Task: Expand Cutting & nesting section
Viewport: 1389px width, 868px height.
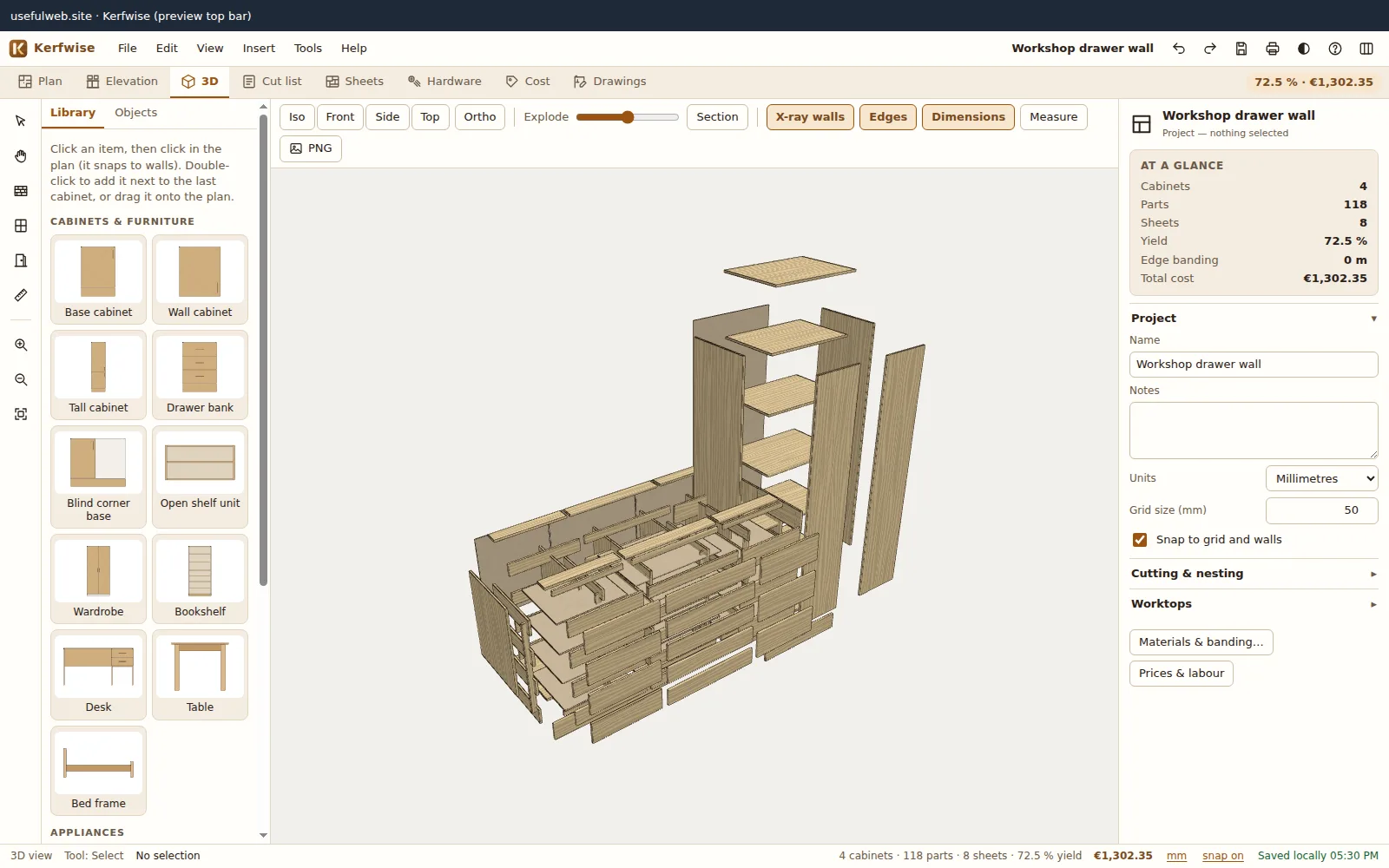Action: pos(1254,574)
